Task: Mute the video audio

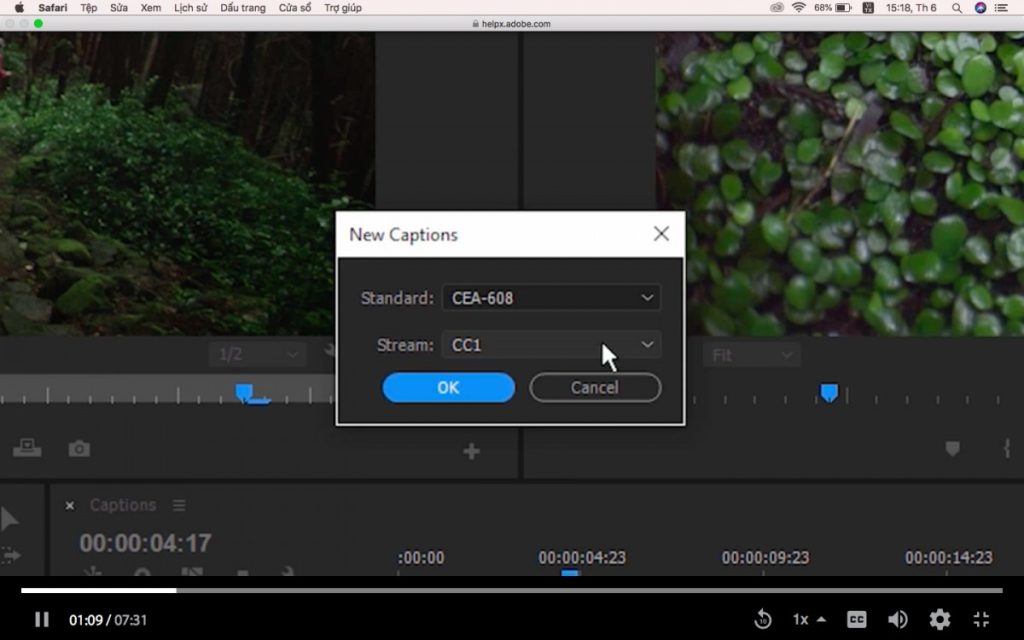Action: (x=897, y=619)
